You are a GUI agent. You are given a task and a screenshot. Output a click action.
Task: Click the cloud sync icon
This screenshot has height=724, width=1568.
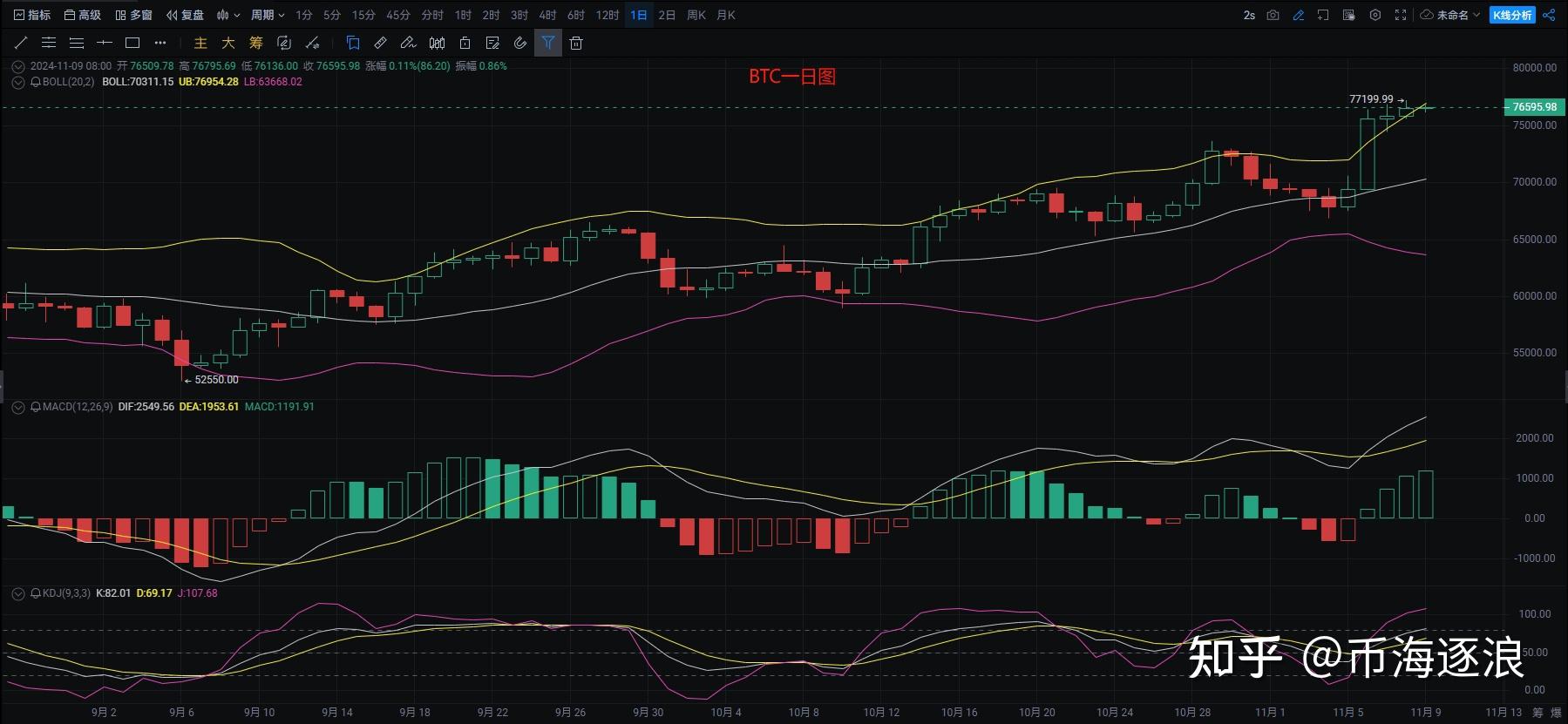(x=1427, y=15)
